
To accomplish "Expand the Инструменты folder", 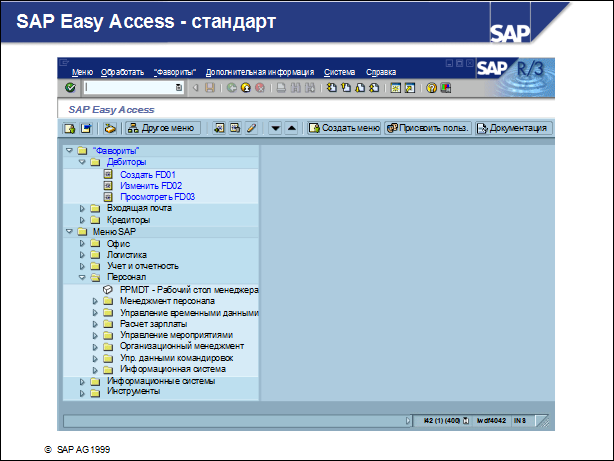I will [82, 392].
